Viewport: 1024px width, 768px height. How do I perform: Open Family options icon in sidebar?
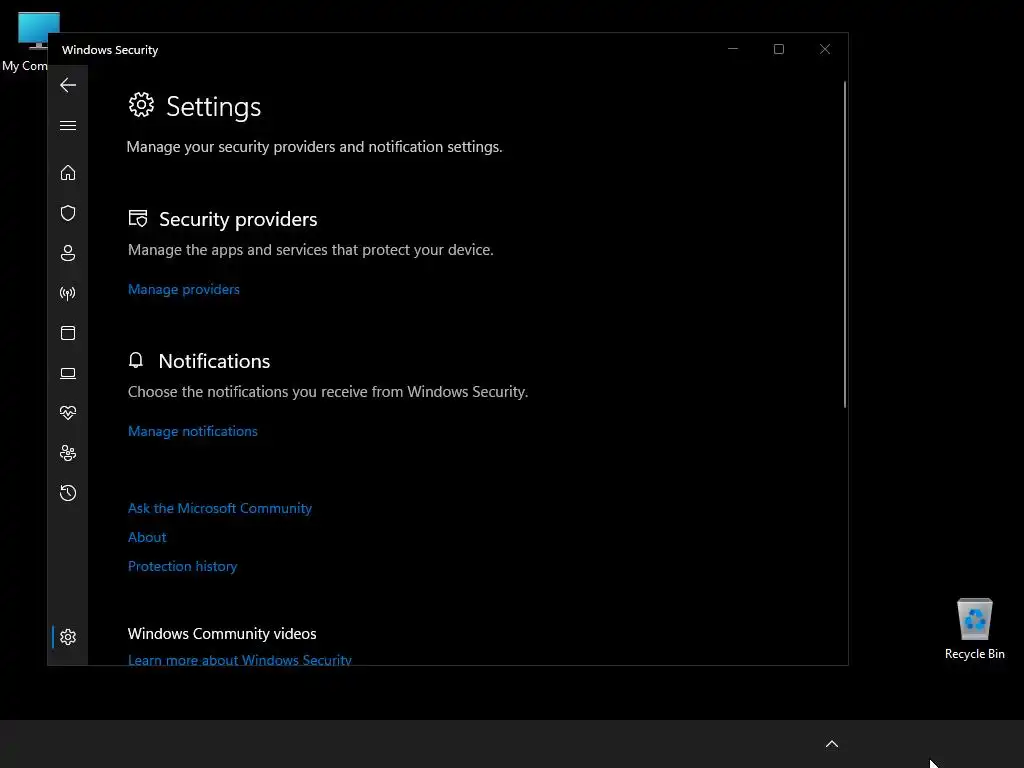click(x=68, y=453)
